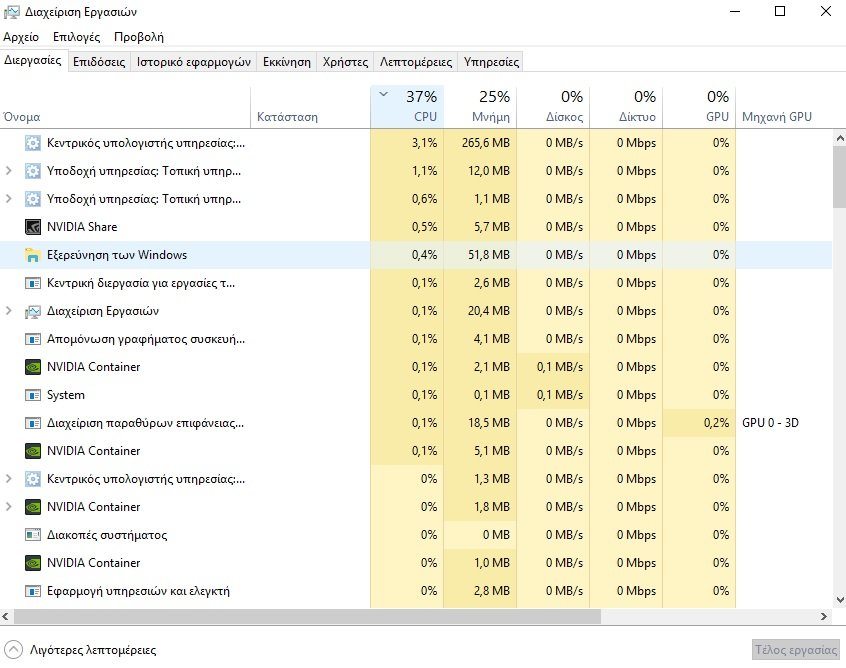Click the NVIDIA Container icon with 1,8 MB memory
Image resolution: width=846 pixels, height=668 pixels.
[33, 507]
